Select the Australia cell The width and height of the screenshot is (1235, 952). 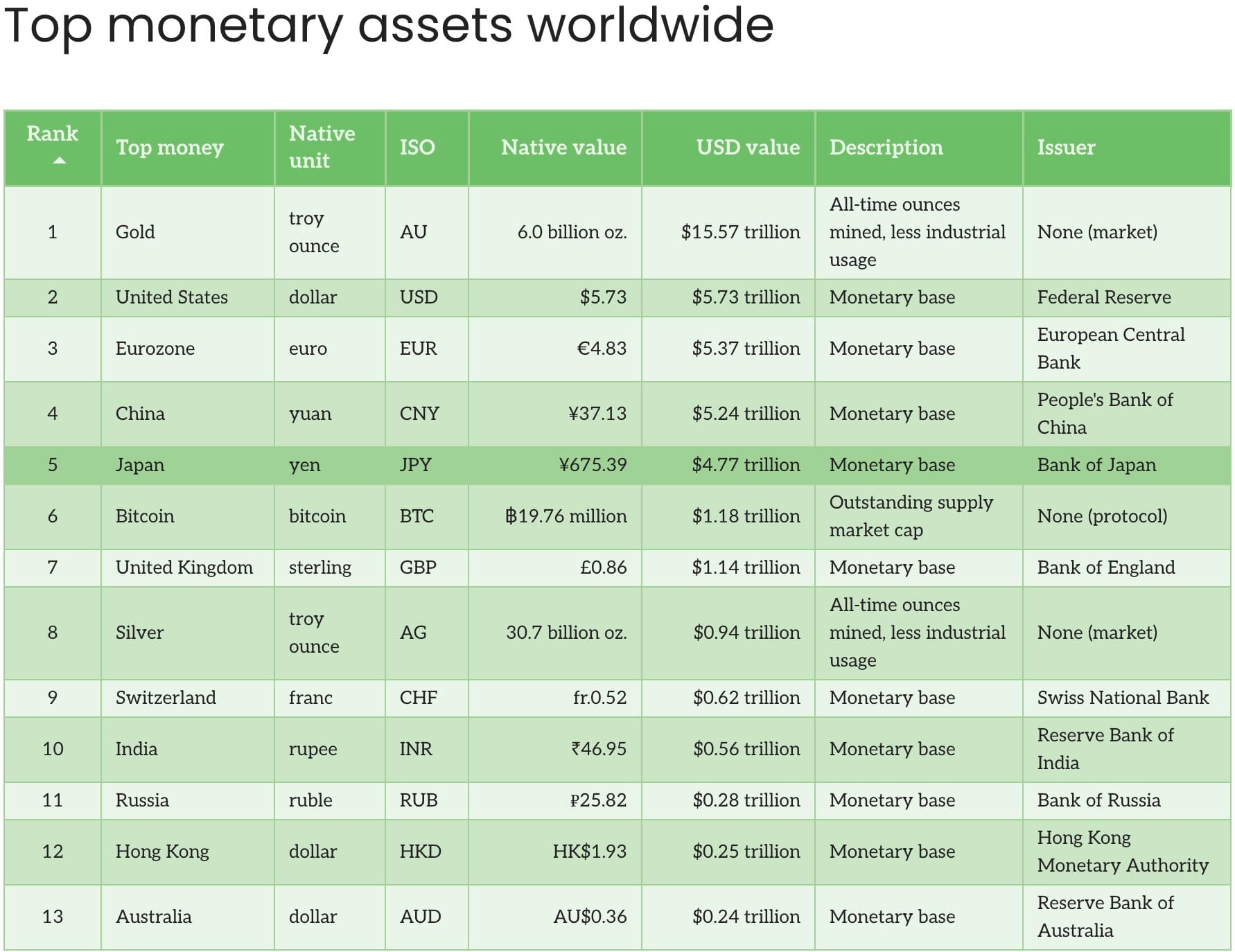[187, 917]
